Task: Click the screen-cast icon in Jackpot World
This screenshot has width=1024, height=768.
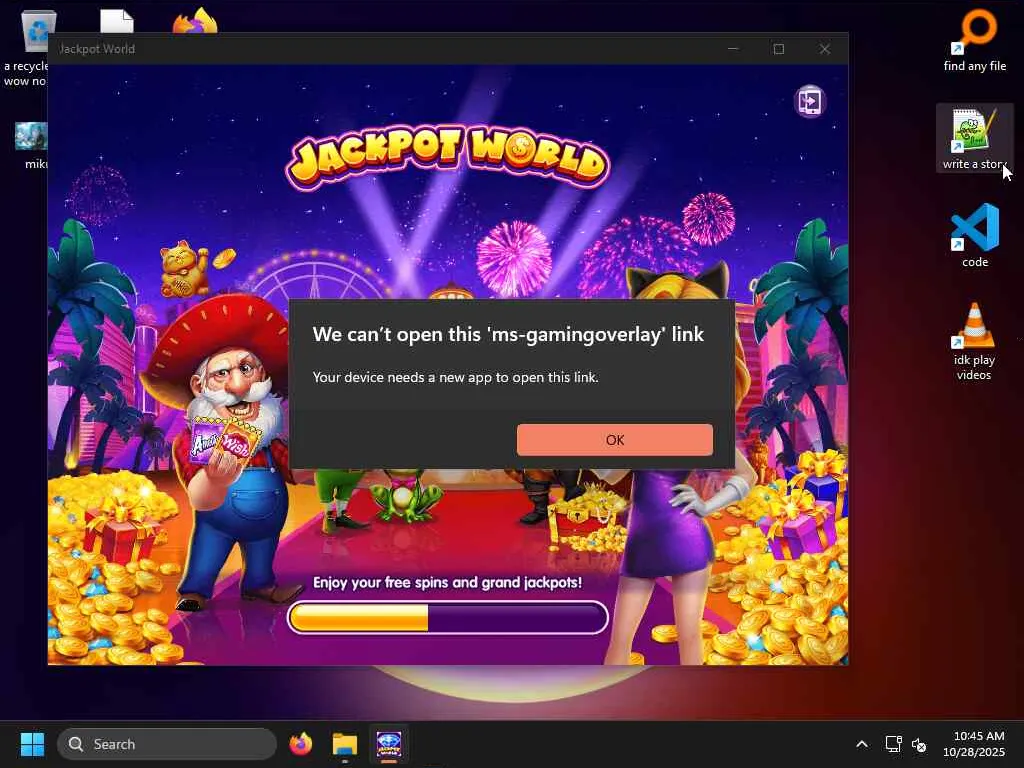Action: [810, 101]
